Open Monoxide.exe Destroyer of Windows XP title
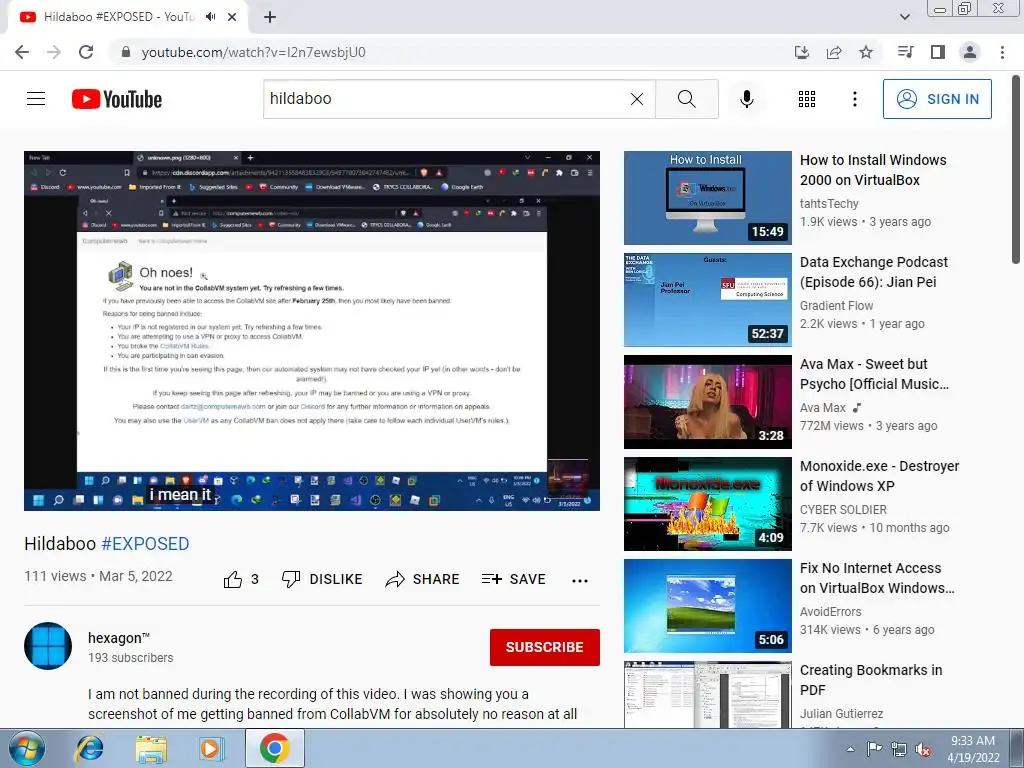This screenshot has width=1024, height=768. [x=879, y=475]
